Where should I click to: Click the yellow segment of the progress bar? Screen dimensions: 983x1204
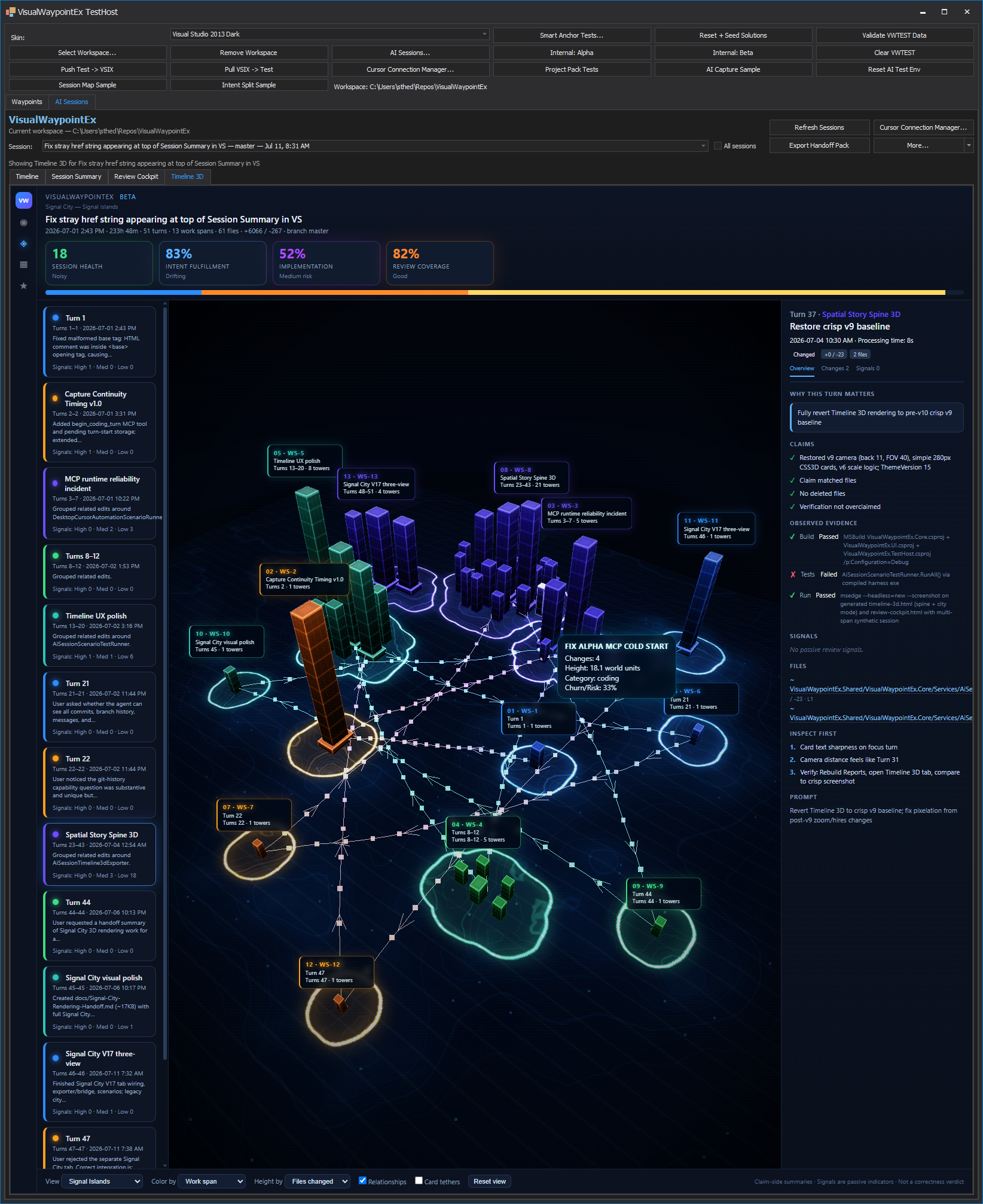[x=706, y=292]
